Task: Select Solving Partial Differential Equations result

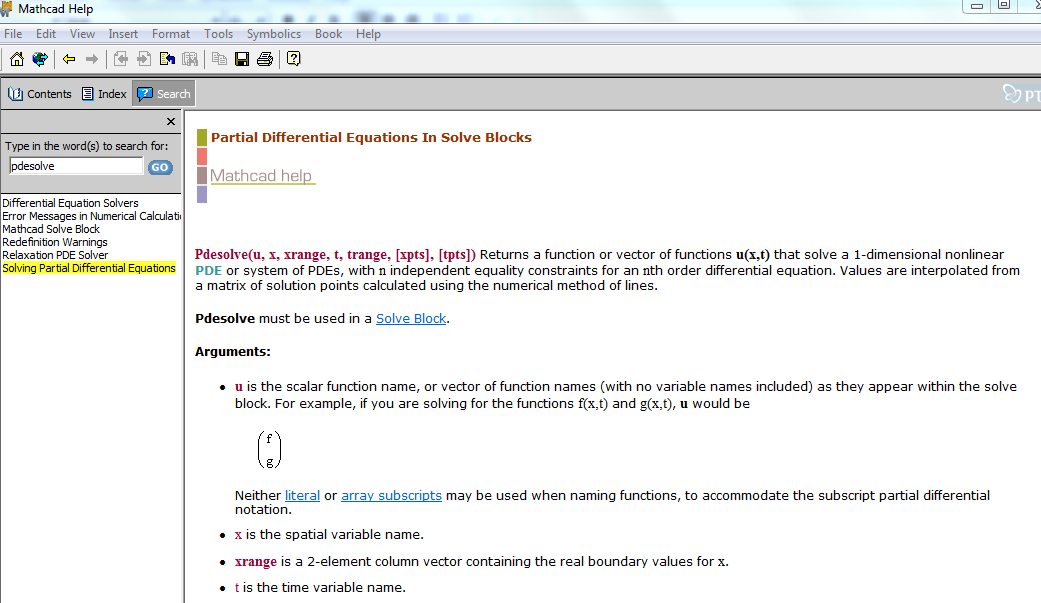Action: (89, 268)
